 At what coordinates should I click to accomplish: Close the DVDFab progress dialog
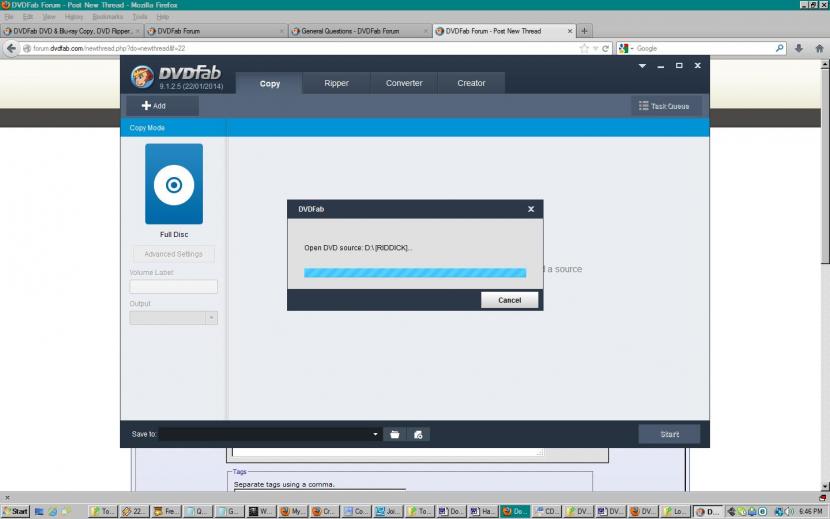[x=531, y=209]
